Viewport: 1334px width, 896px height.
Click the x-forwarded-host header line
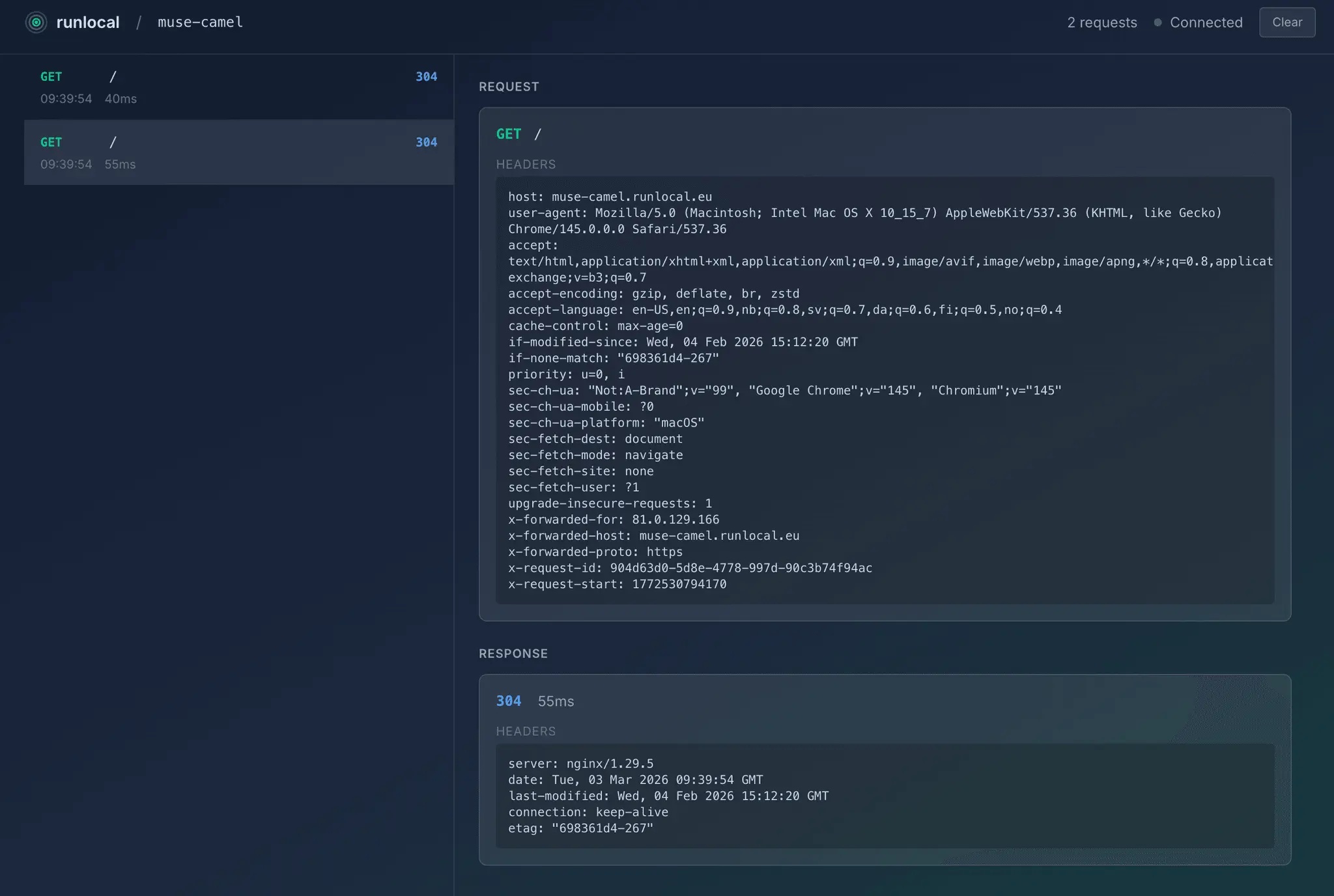[653, 536]
